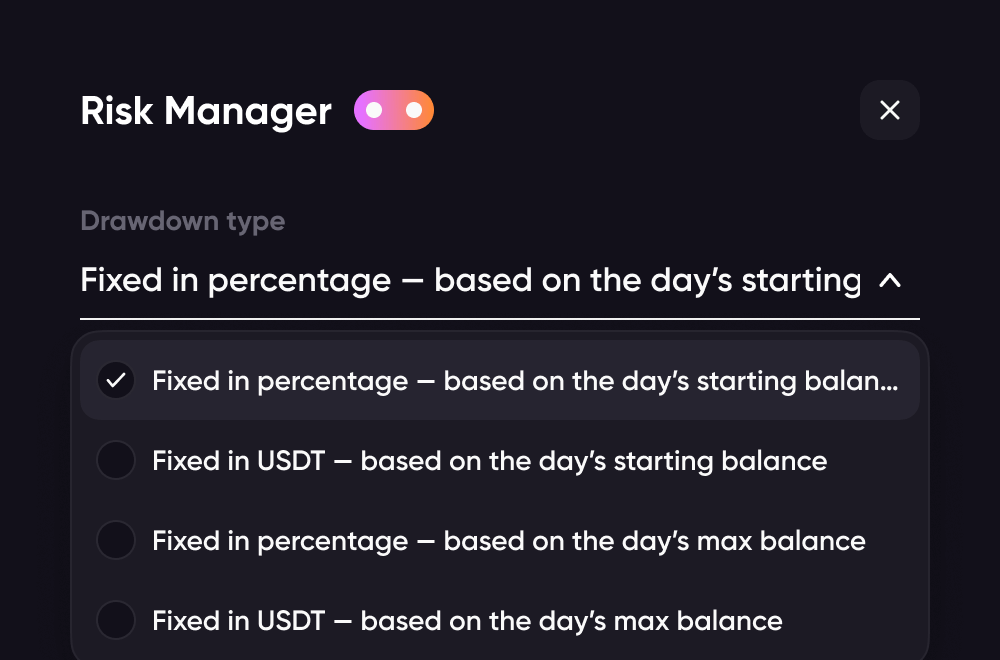
Task: Click the left white dot of the gradient toggle
Action: (x=374, y=110)
